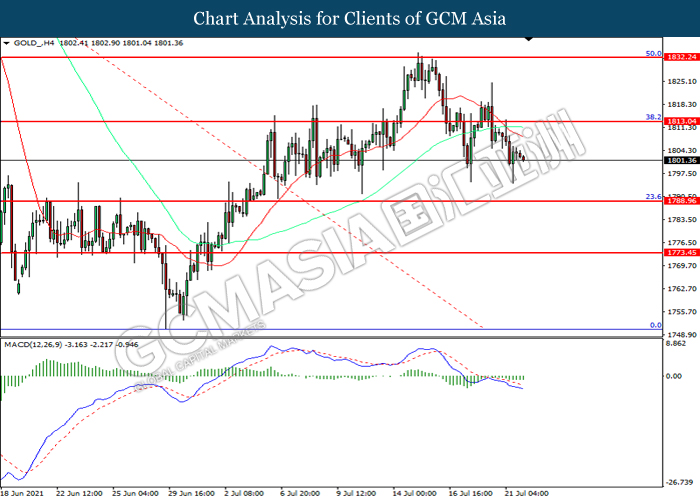The image size is (700, 500).
Task: Click the 1825.10 price axis value
Action: 682,81
